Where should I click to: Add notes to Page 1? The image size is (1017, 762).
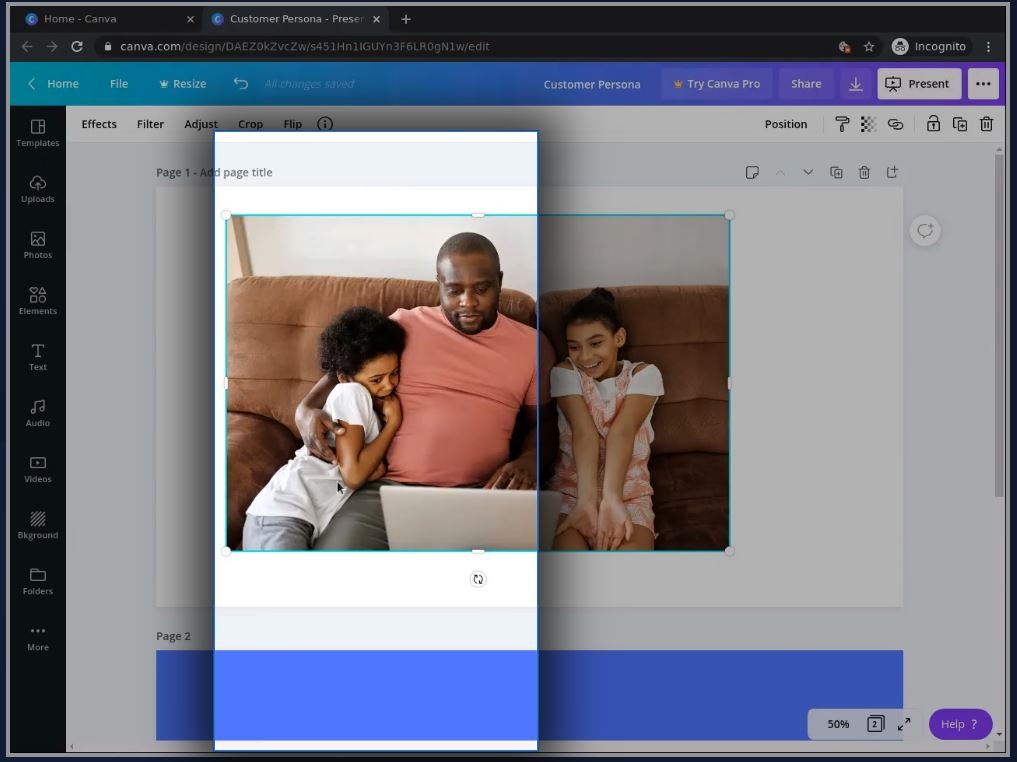click(752, 173)
